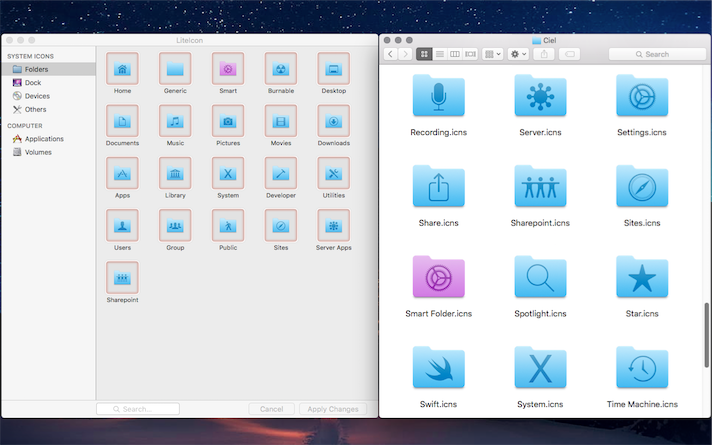Click the Apply Changes button

click(x=333, y=409)
